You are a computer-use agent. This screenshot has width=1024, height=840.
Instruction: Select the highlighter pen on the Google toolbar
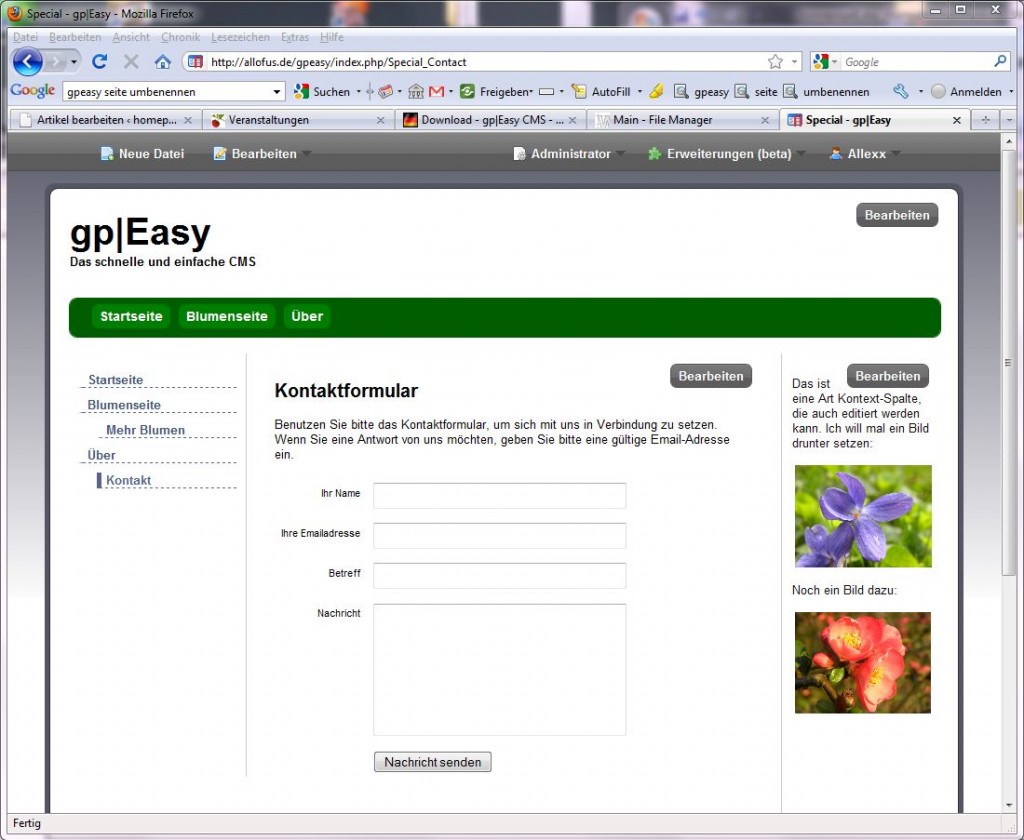click(655, 91)
